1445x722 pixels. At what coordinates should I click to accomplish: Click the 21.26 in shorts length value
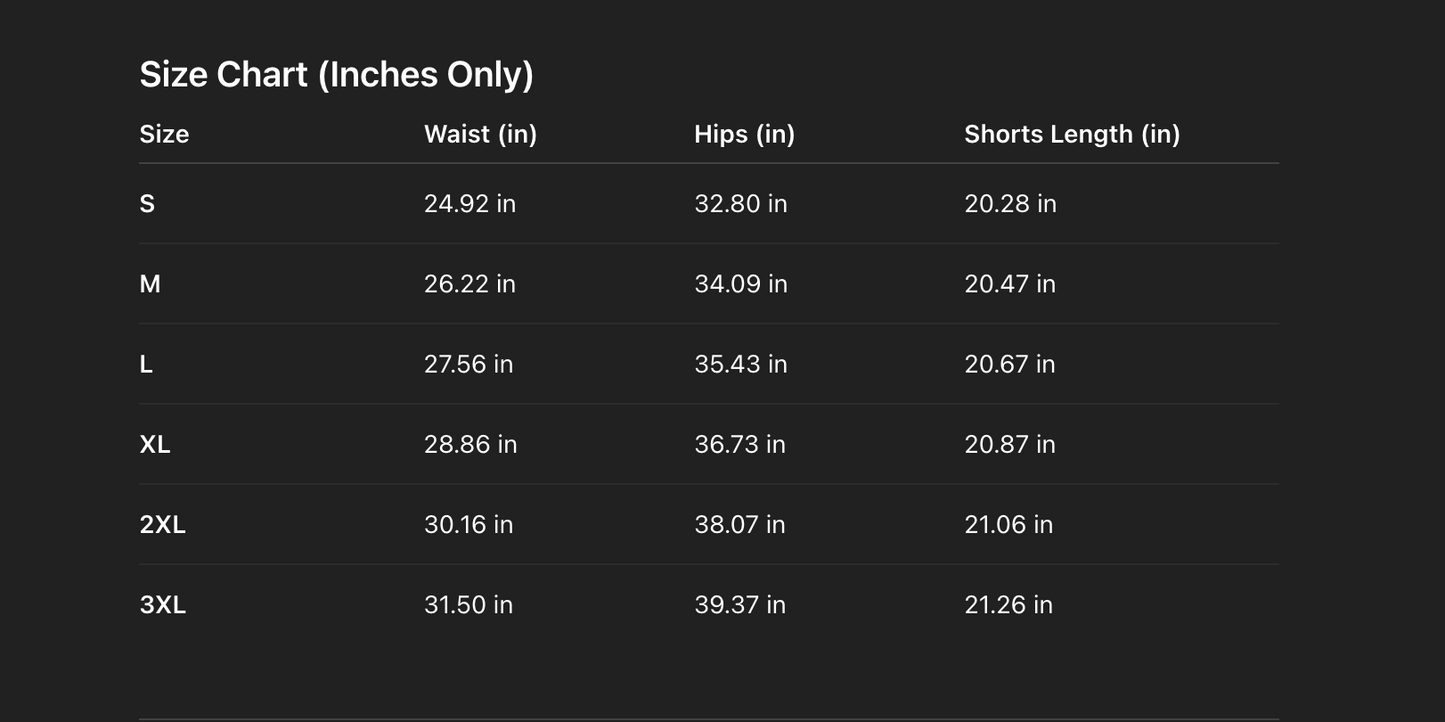tap(1008, 605)
